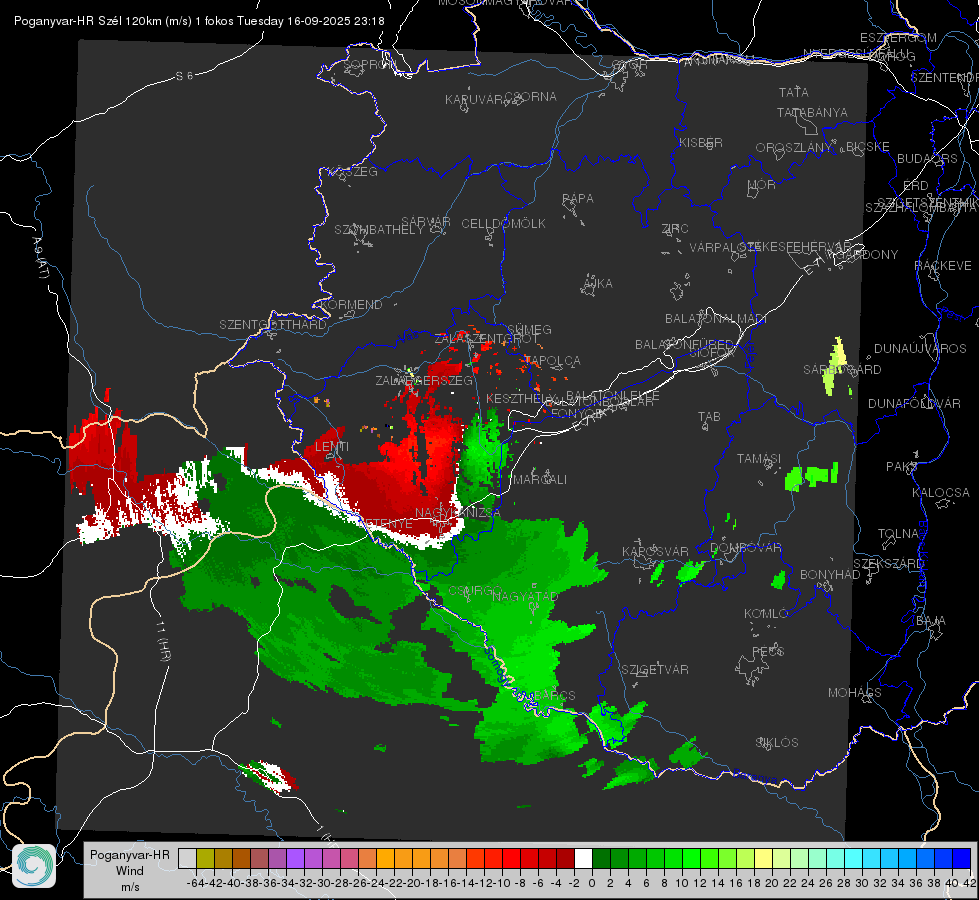Click the MOR city label

tap(762, 184)
